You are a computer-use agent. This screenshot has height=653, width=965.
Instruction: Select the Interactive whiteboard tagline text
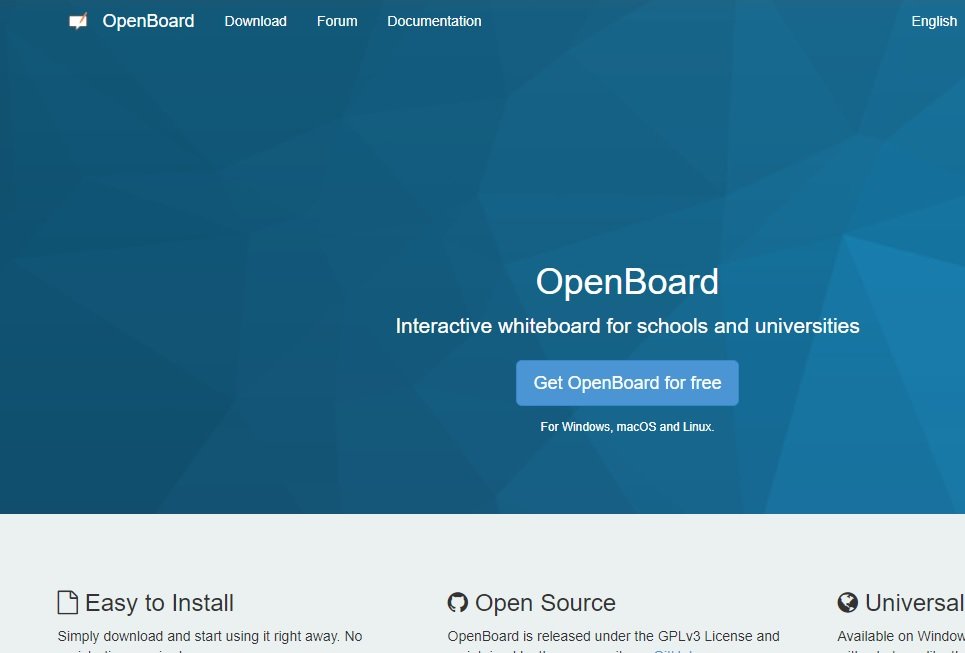tap(627, 326)
